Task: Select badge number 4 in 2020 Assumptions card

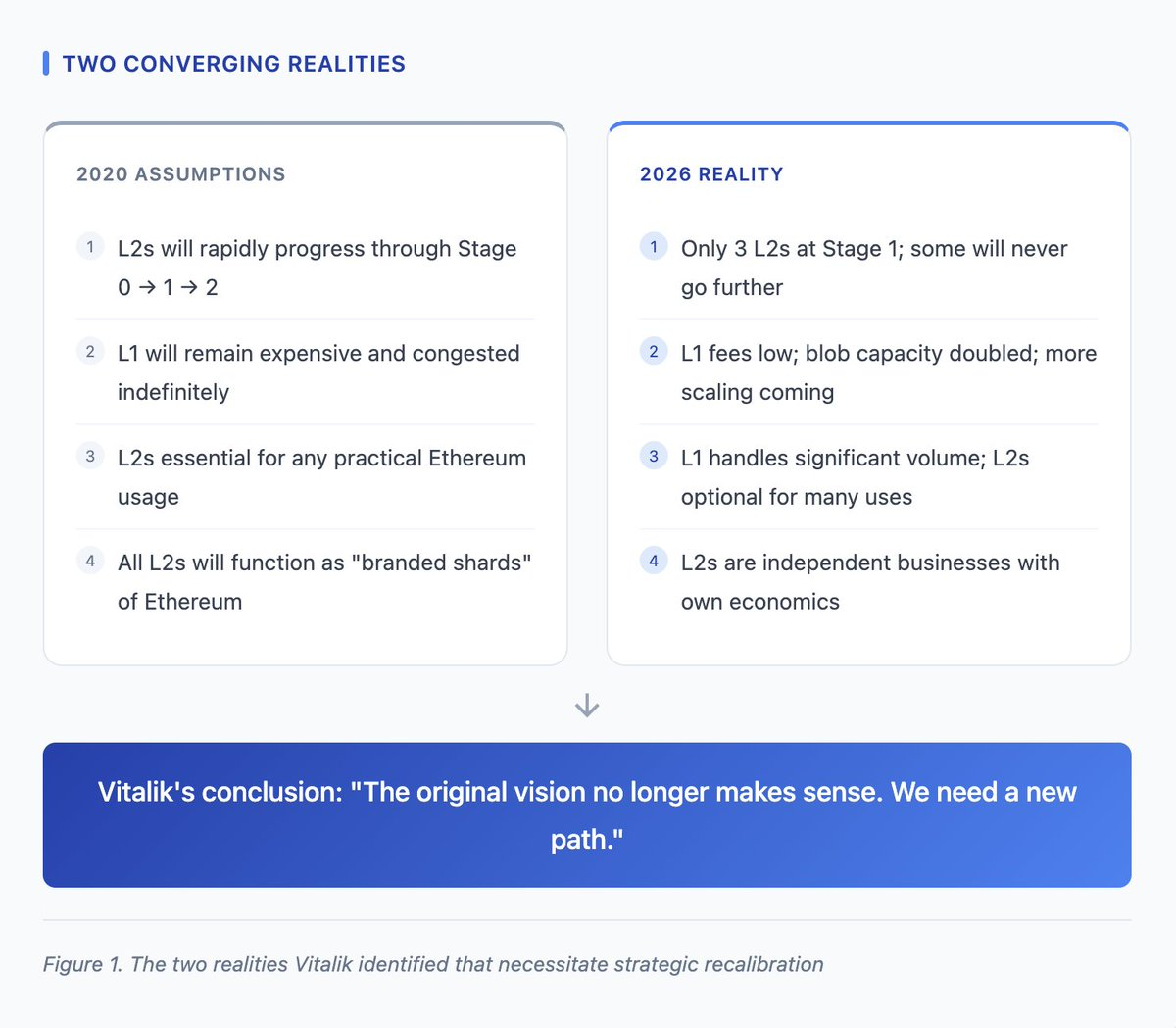Action: point(90,561)
